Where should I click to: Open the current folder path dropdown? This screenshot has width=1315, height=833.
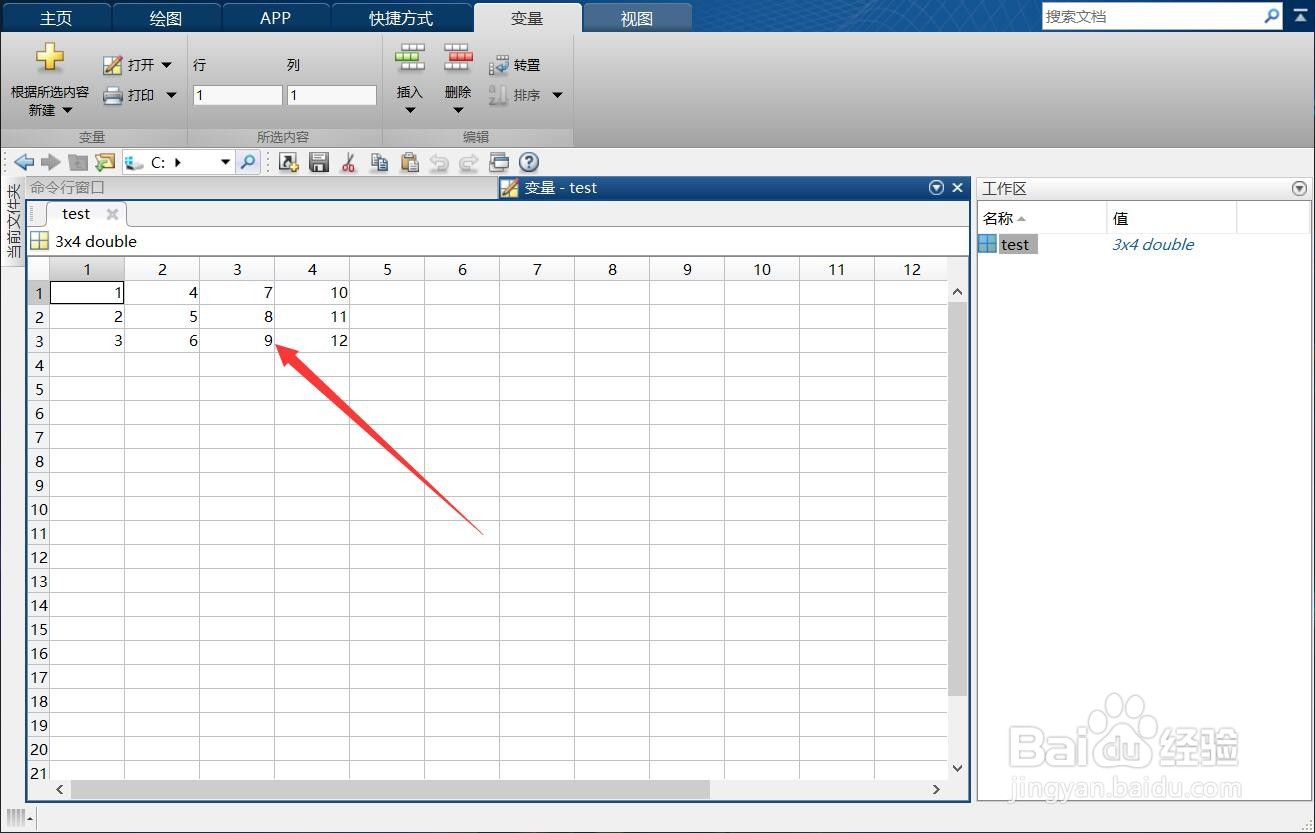tap(225, 162)
